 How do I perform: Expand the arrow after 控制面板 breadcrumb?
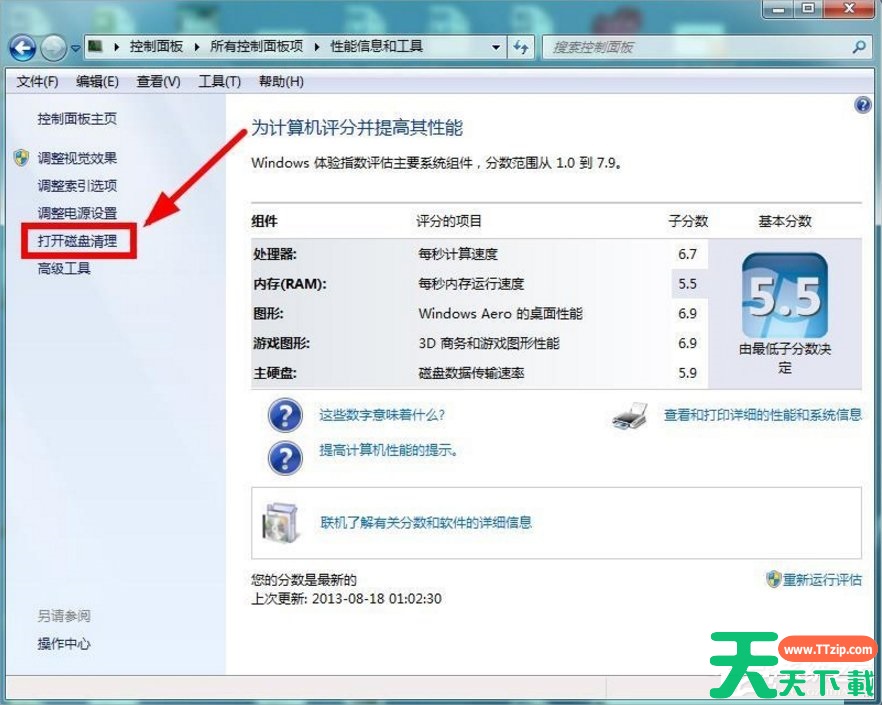click(197, 47)
